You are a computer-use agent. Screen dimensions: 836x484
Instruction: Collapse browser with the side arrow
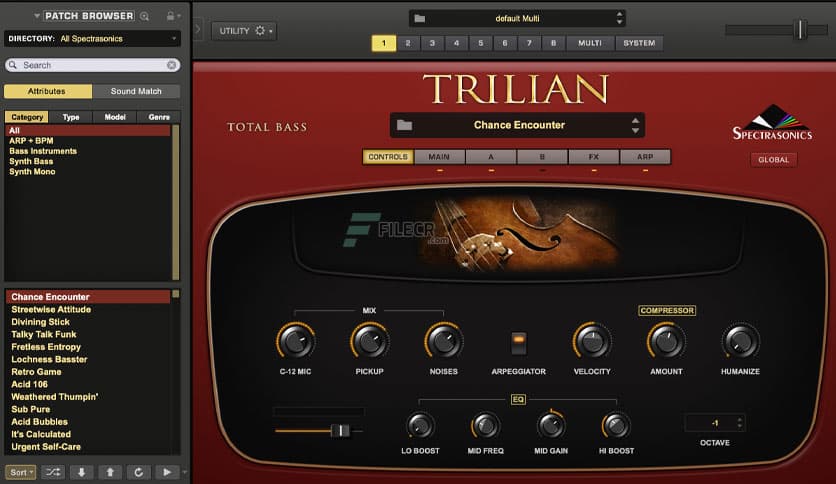pos(198,29)
